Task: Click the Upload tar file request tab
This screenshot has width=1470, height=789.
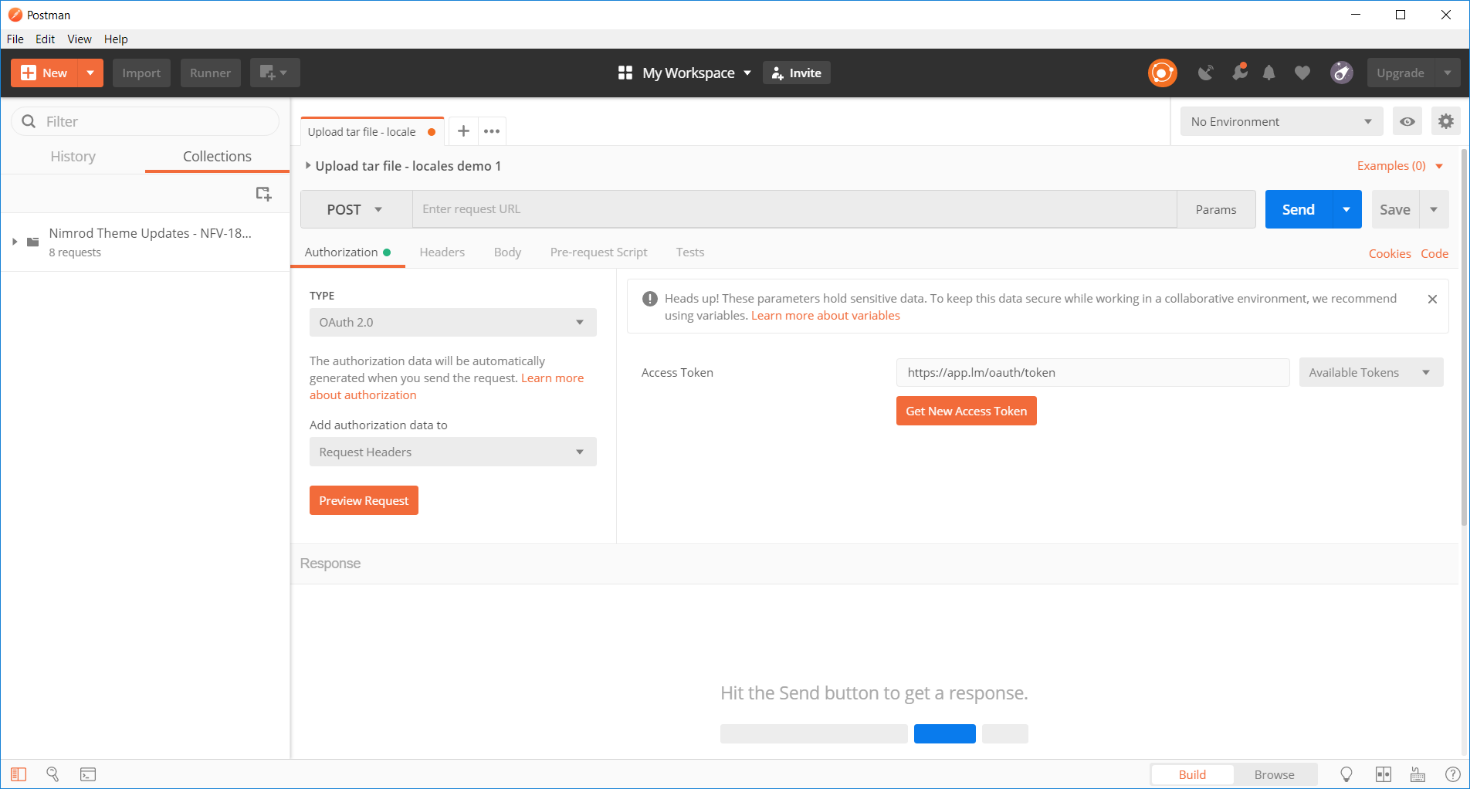Action: (x=372, y=132)
